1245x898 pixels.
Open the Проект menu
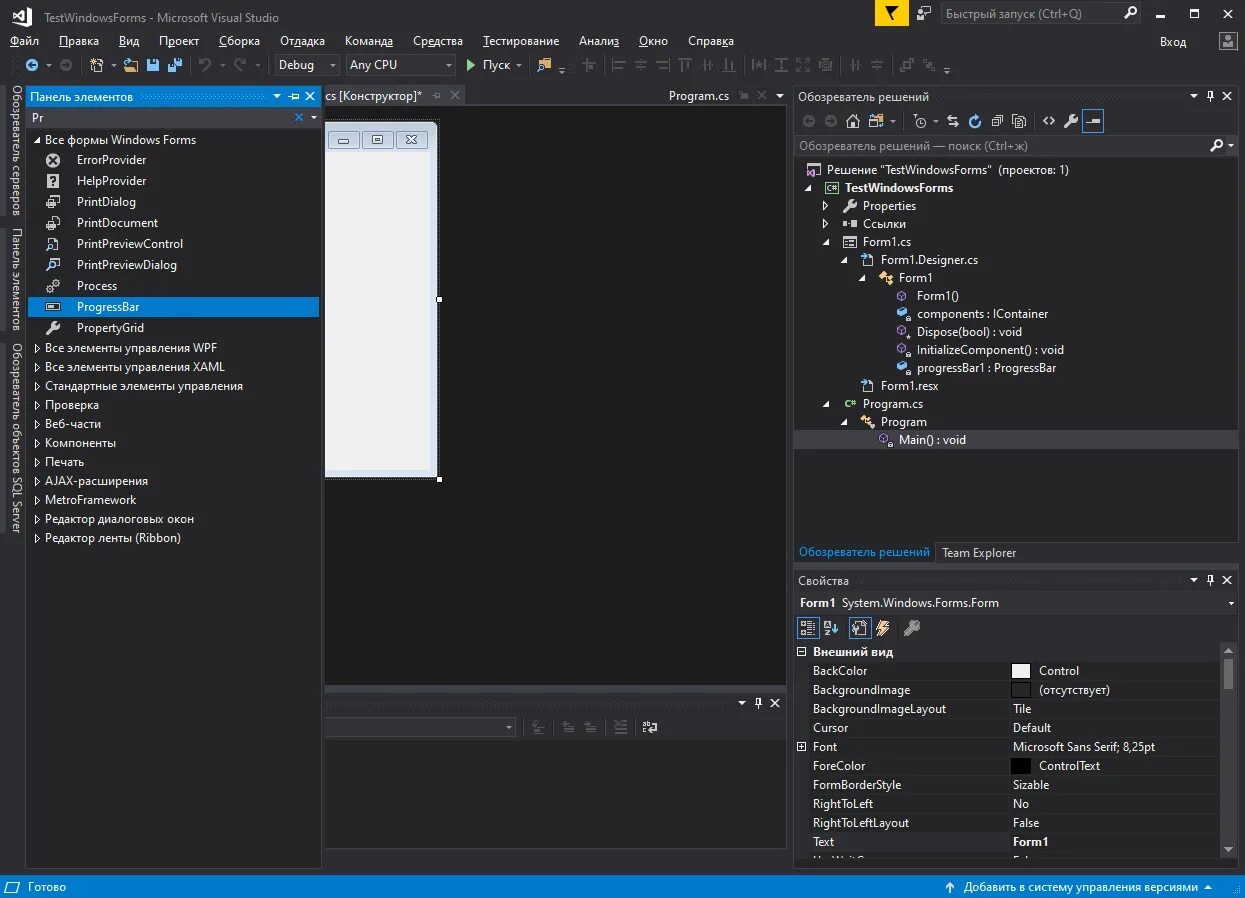[179, 41]
